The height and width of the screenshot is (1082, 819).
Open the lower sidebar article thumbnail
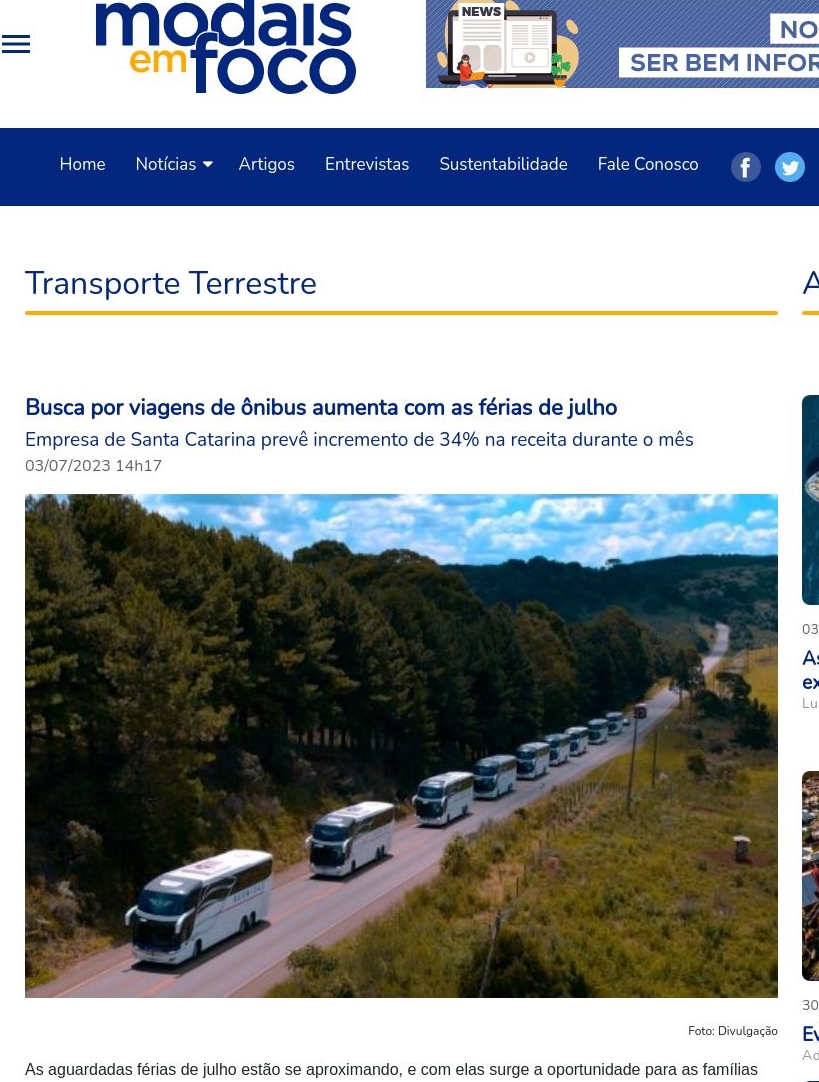(810, 876)
